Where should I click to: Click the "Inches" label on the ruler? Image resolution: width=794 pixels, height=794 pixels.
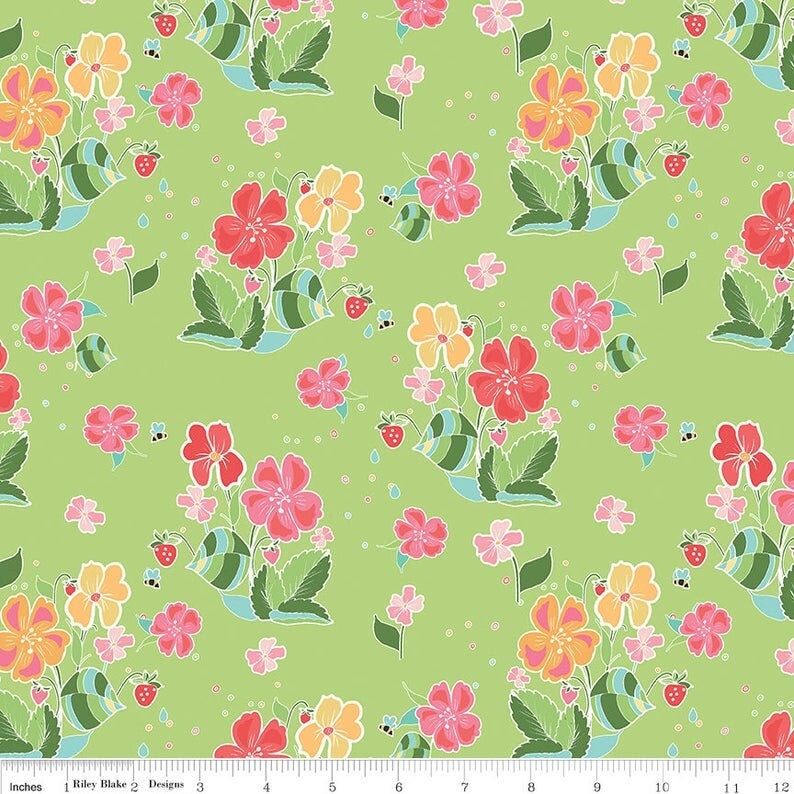coord(26,786)
